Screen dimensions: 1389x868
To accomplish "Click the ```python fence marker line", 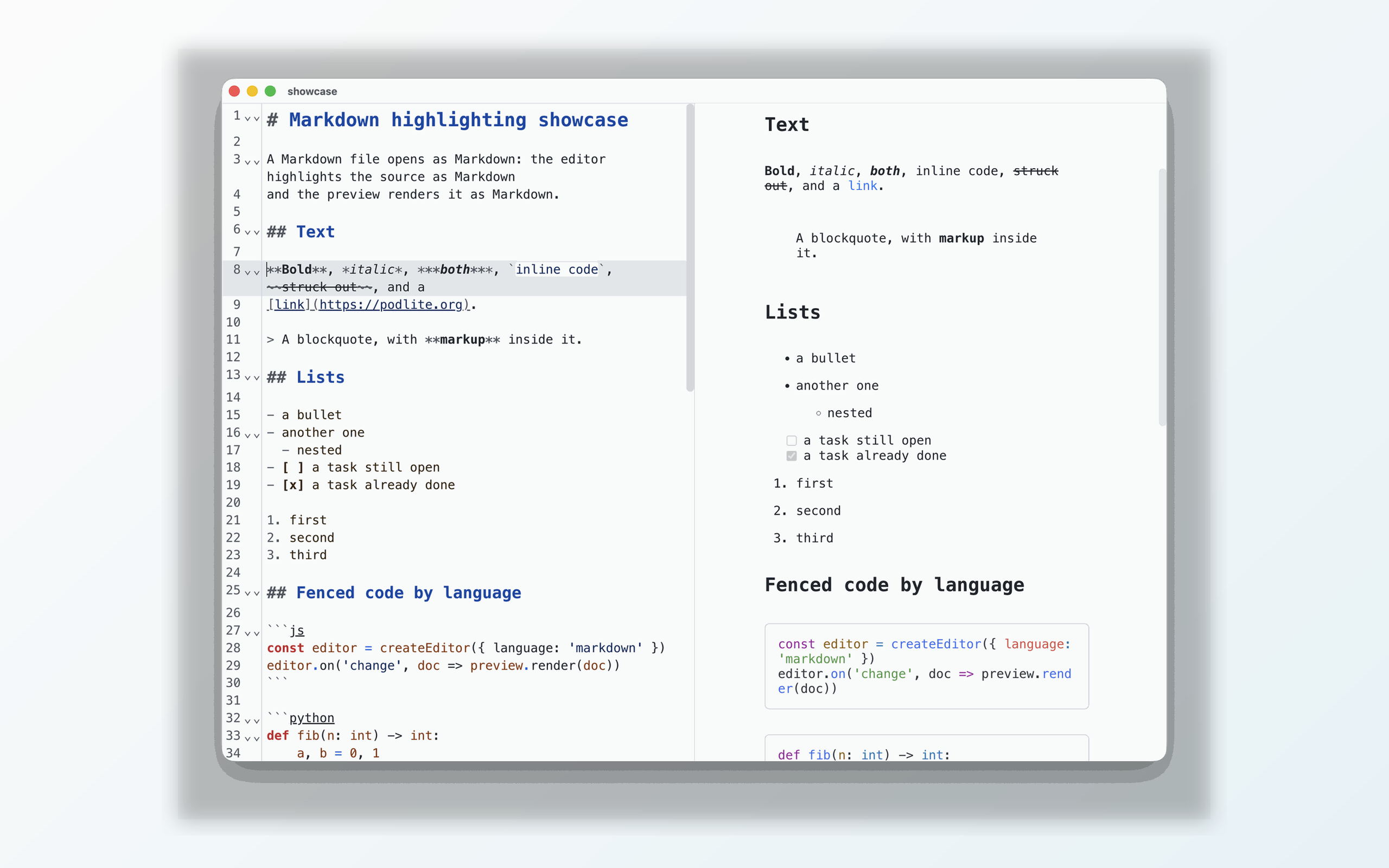I will point(301,718).
